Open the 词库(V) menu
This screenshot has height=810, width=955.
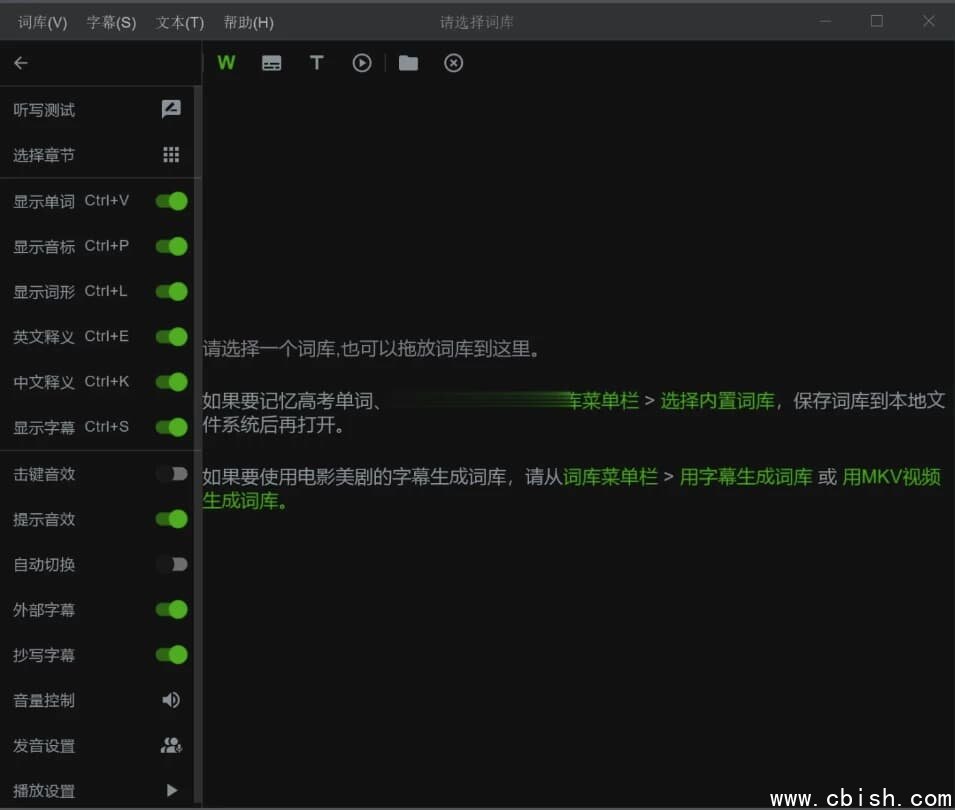pyautogui.click(x=40, y=21)
